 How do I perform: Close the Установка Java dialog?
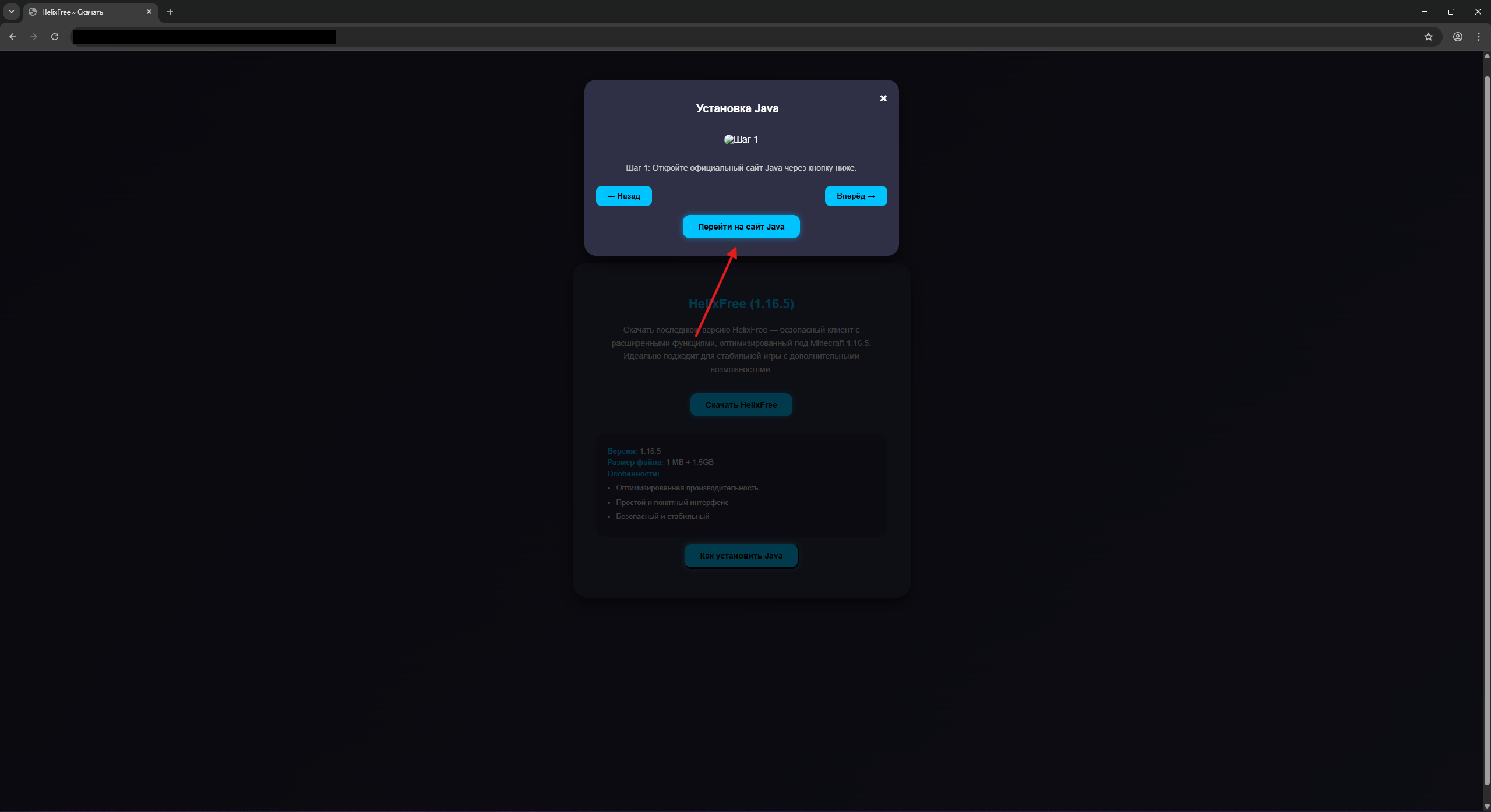click(883, 98)
